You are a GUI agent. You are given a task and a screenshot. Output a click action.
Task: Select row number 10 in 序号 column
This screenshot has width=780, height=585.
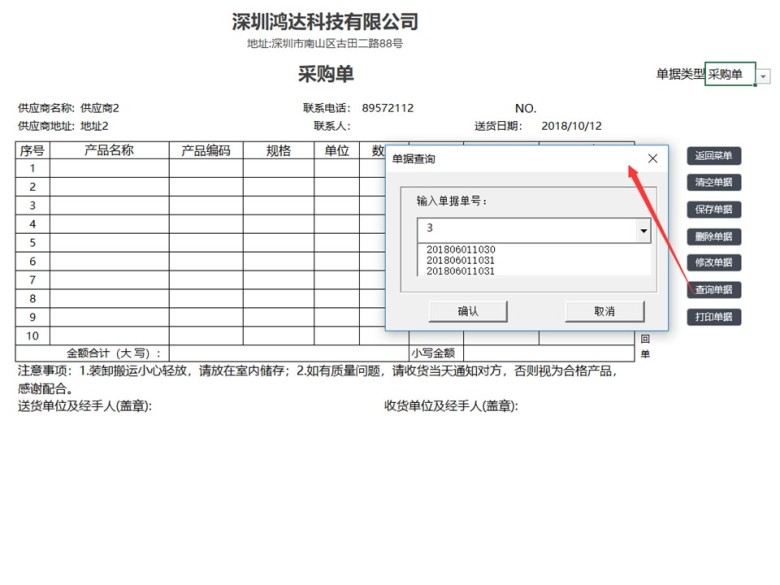coord(32,336)
